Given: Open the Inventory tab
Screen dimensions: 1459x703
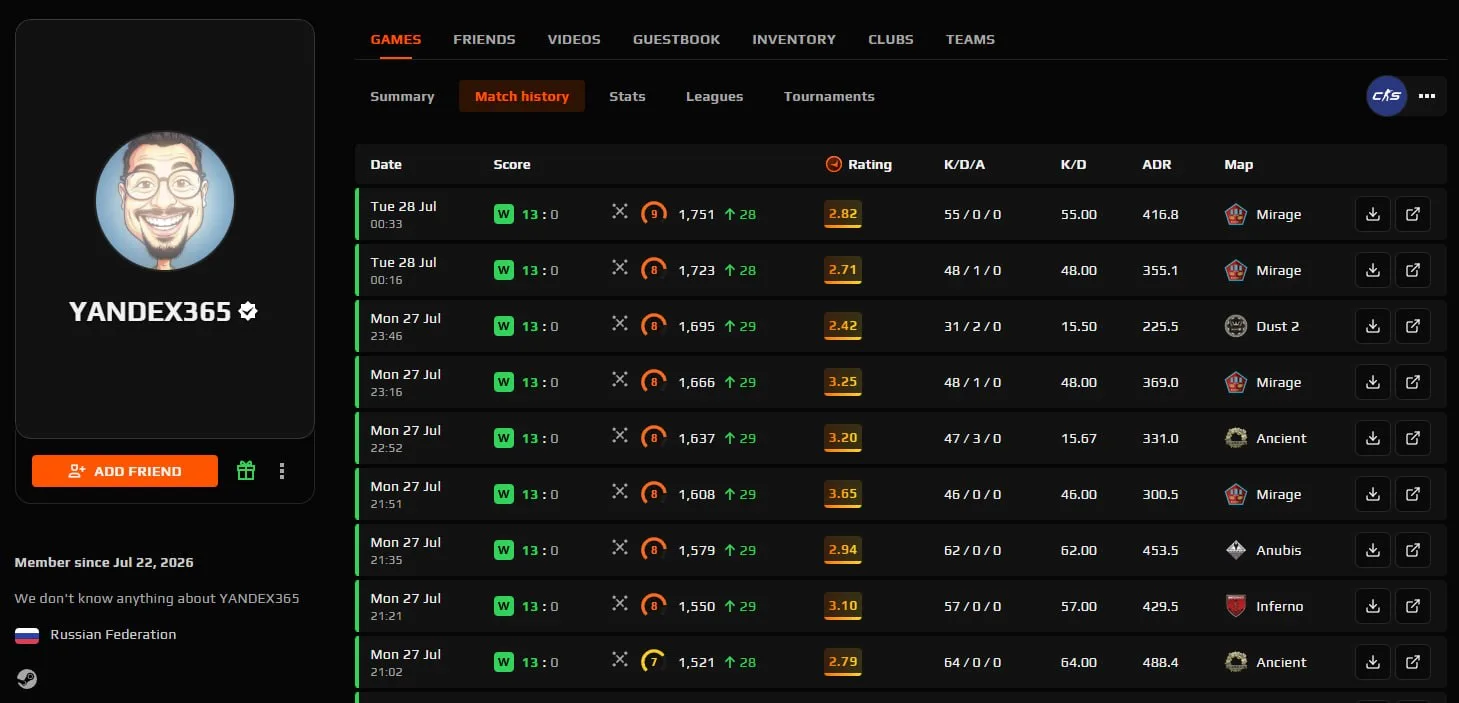Looking at the screenshot, I should (x=794, y=40).
